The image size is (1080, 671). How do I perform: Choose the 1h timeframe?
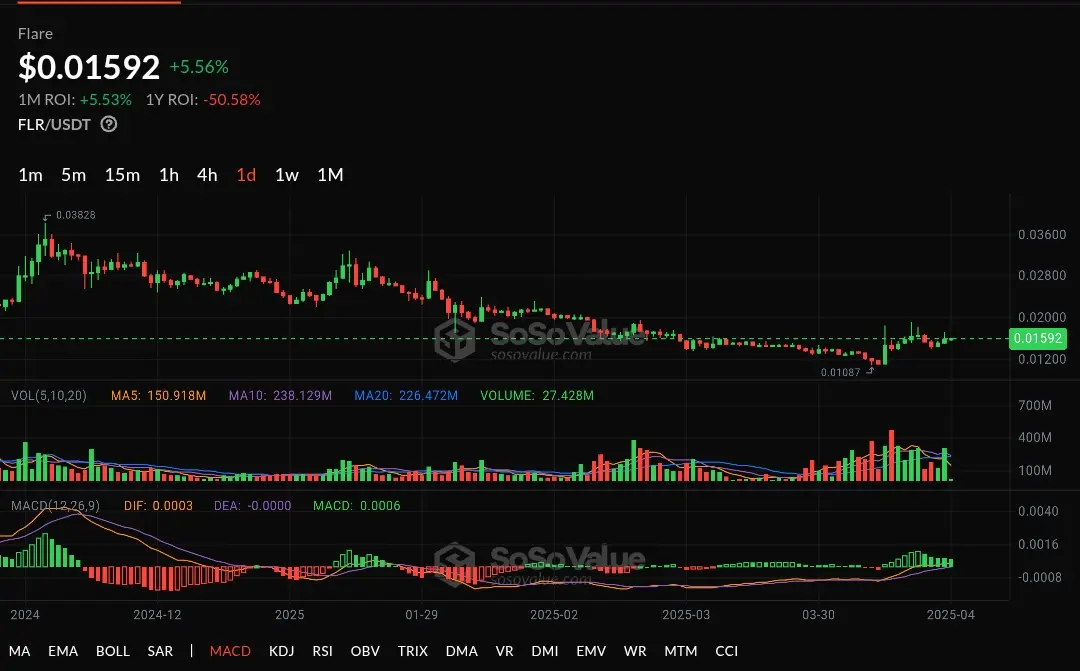click(169, 175)
